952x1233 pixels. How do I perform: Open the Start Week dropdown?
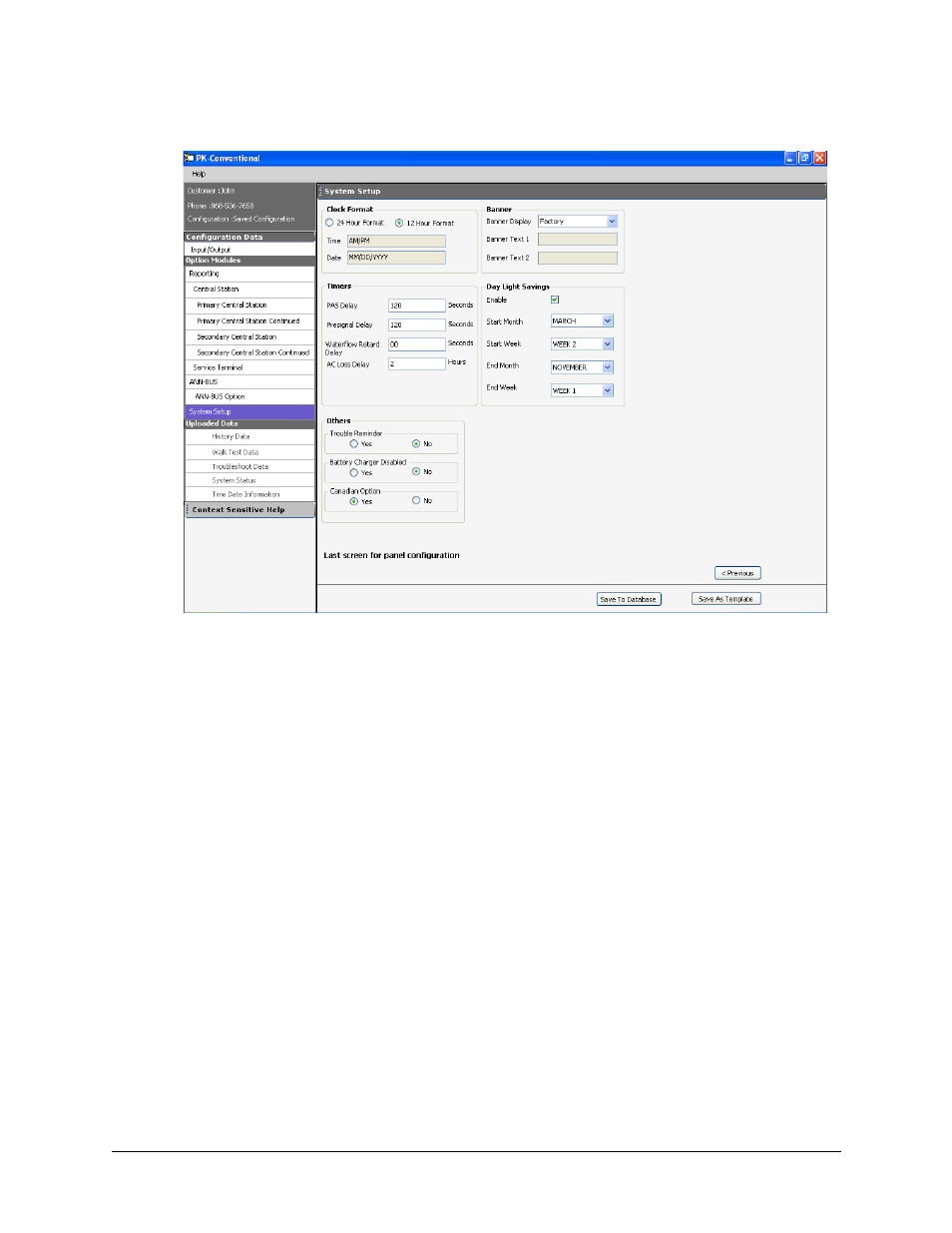[608, 344]
